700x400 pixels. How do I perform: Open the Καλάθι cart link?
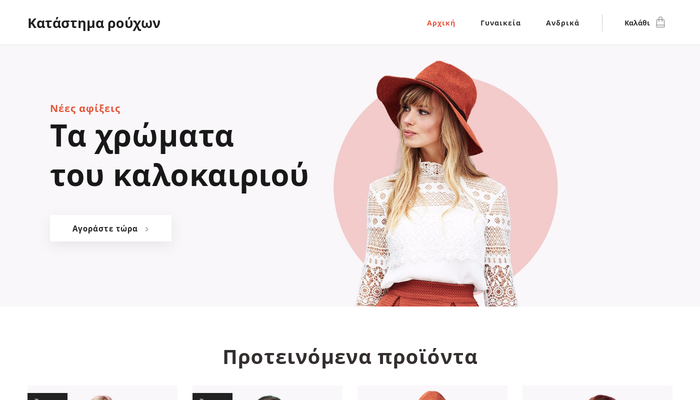[645, 23]
